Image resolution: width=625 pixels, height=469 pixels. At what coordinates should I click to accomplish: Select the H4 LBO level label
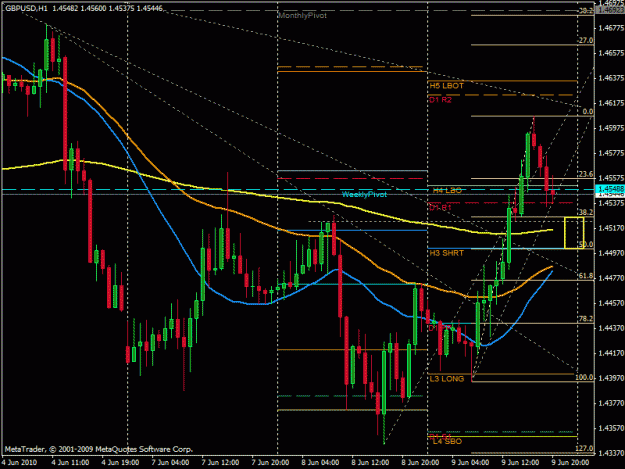tap(447, 190)
